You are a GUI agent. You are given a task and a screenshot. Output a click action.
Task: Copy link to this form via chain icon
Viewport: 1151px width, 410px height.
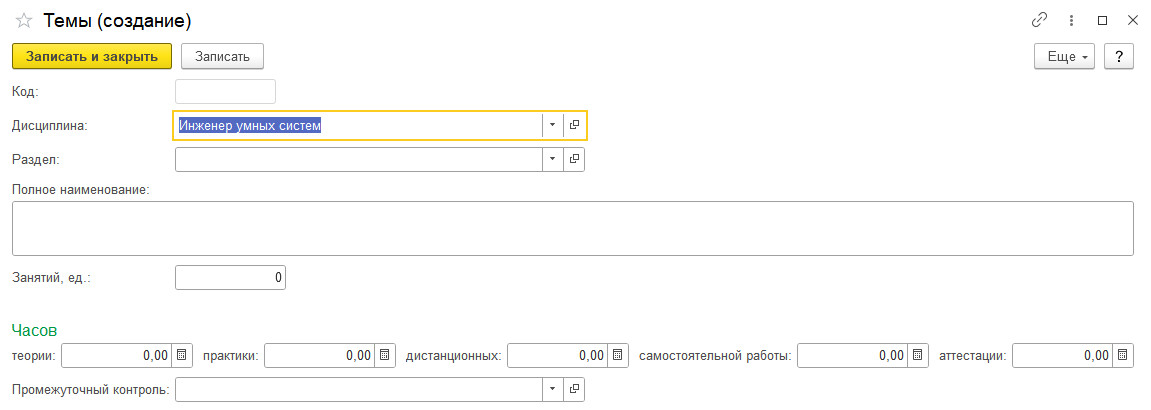pyautogui.click(x=1039, y=20)
